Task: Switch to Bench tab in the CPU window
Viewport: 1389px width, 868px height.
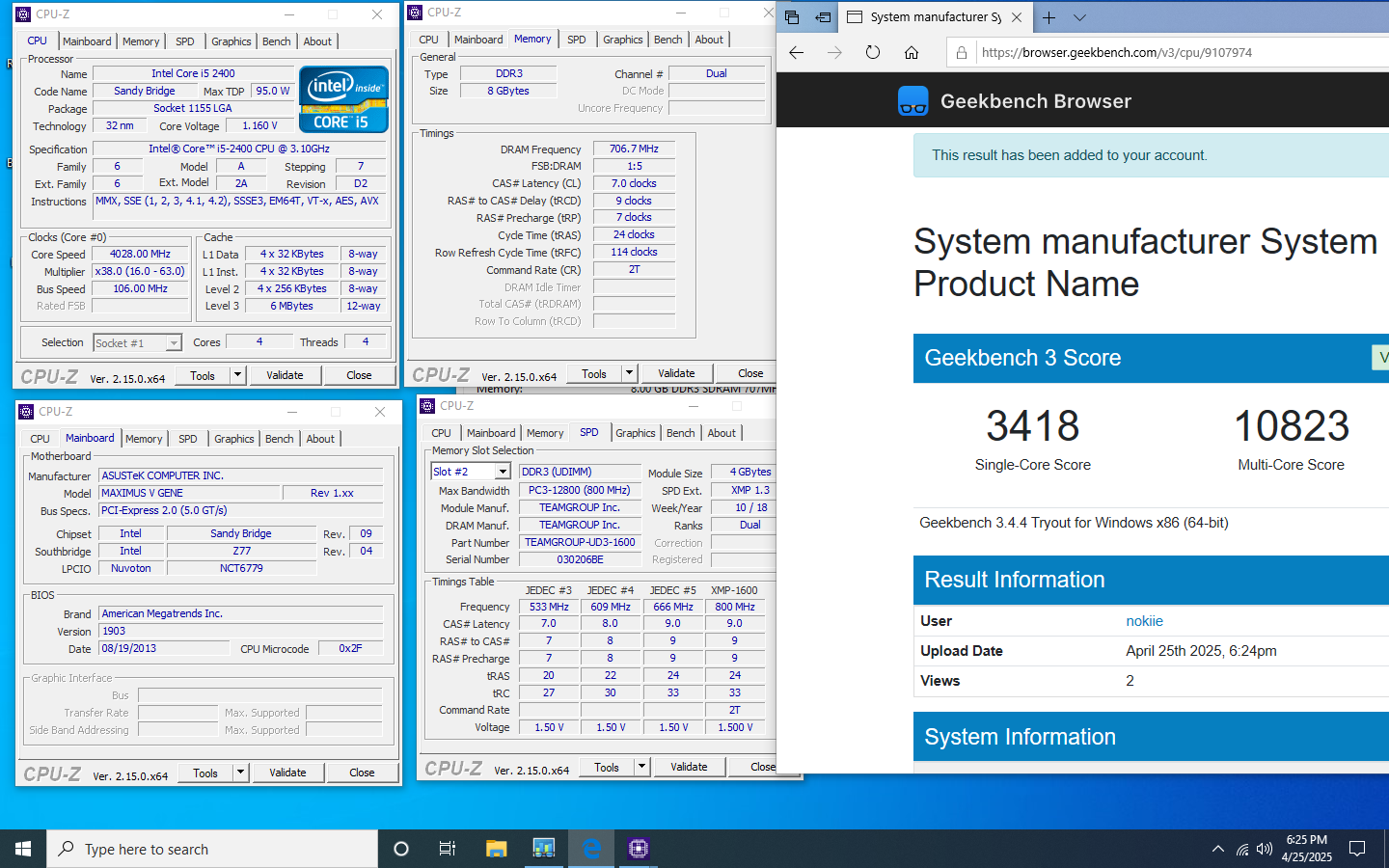Action: point(277,41)
